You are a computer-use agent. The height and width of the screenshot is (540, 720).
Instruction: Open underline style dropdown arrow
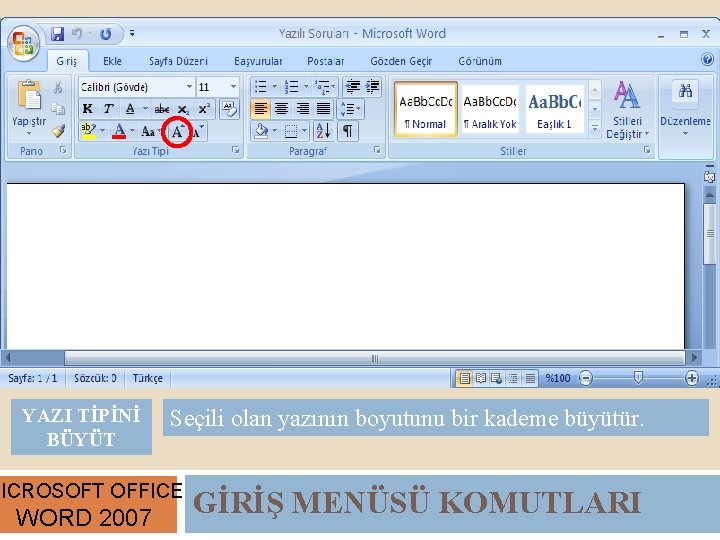click(x=145, y=109)
